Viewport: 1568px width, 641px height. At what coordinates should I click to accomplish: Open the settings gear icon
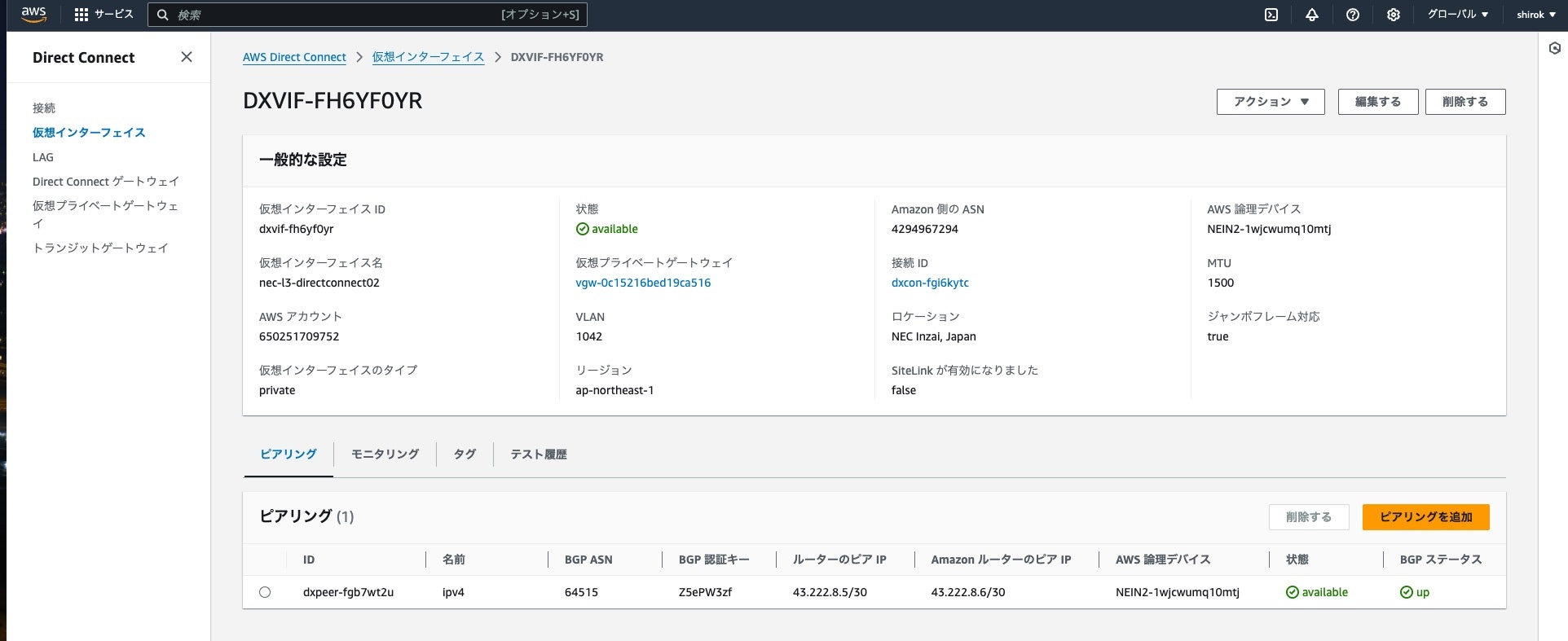coord(1393,15)
